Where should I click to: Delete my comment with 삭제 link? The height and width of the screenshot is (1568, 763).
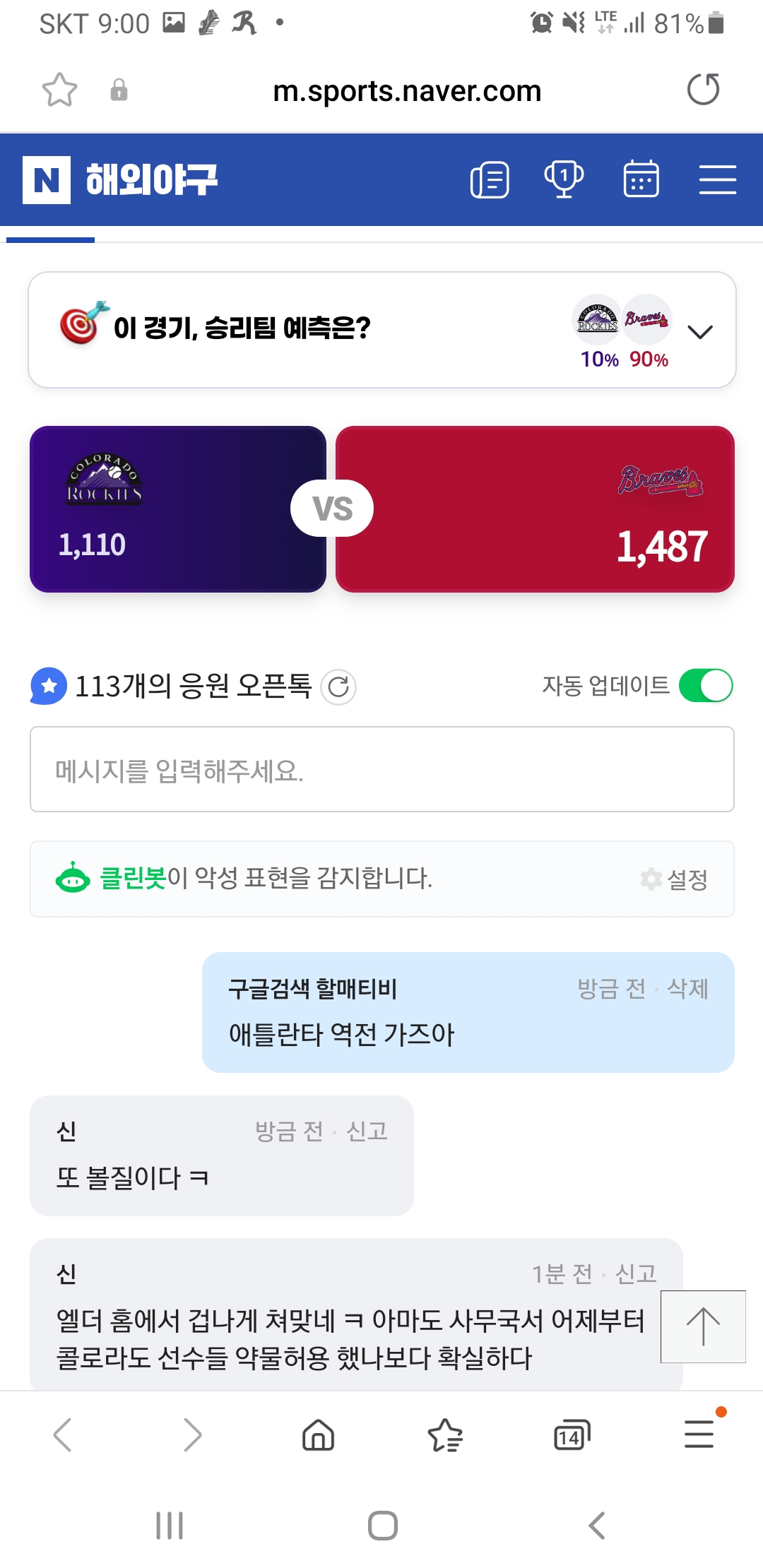[x=687, y=989]
